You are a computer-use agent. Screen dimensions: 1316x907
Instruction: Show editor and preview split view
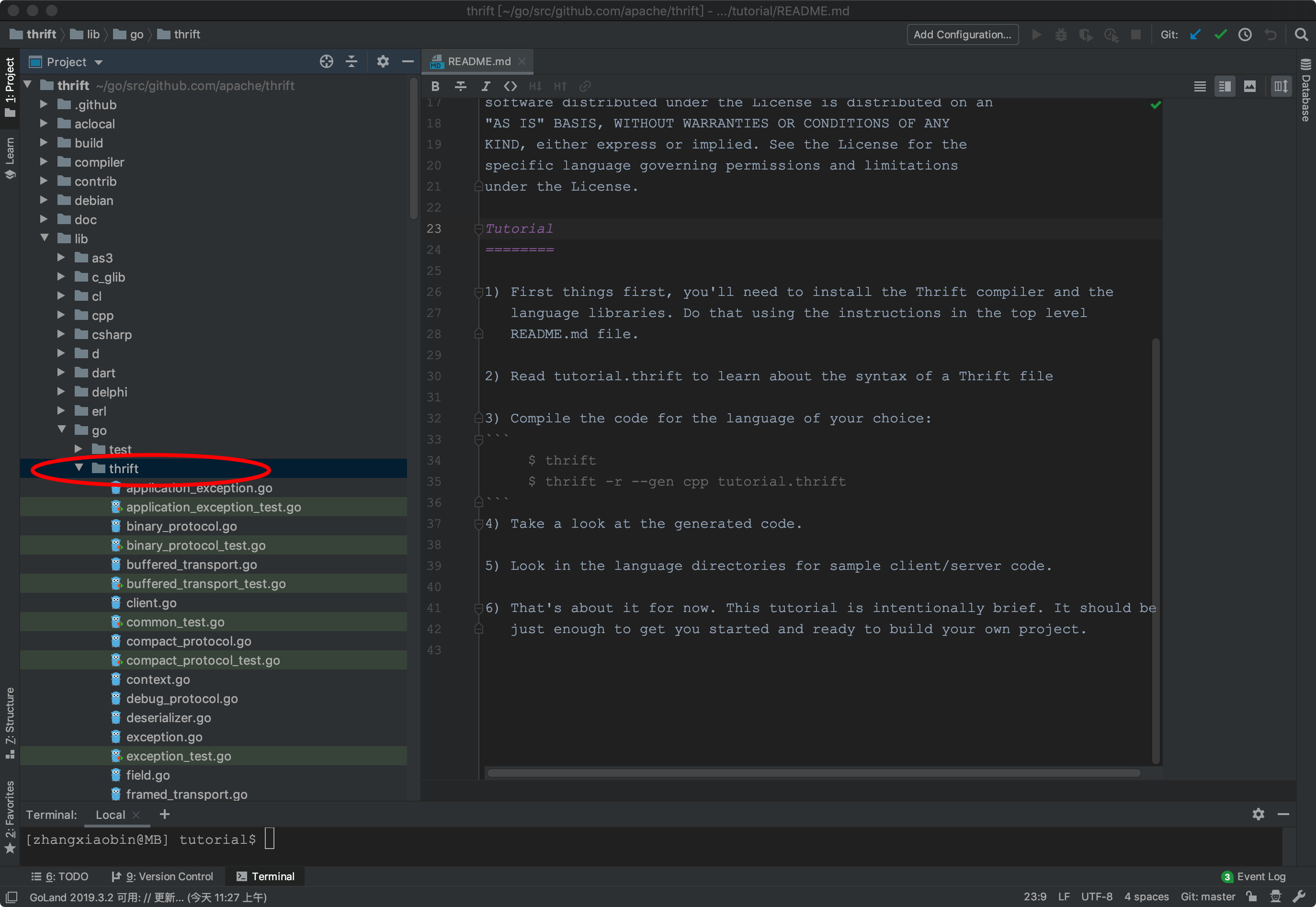coord(1225,86)
